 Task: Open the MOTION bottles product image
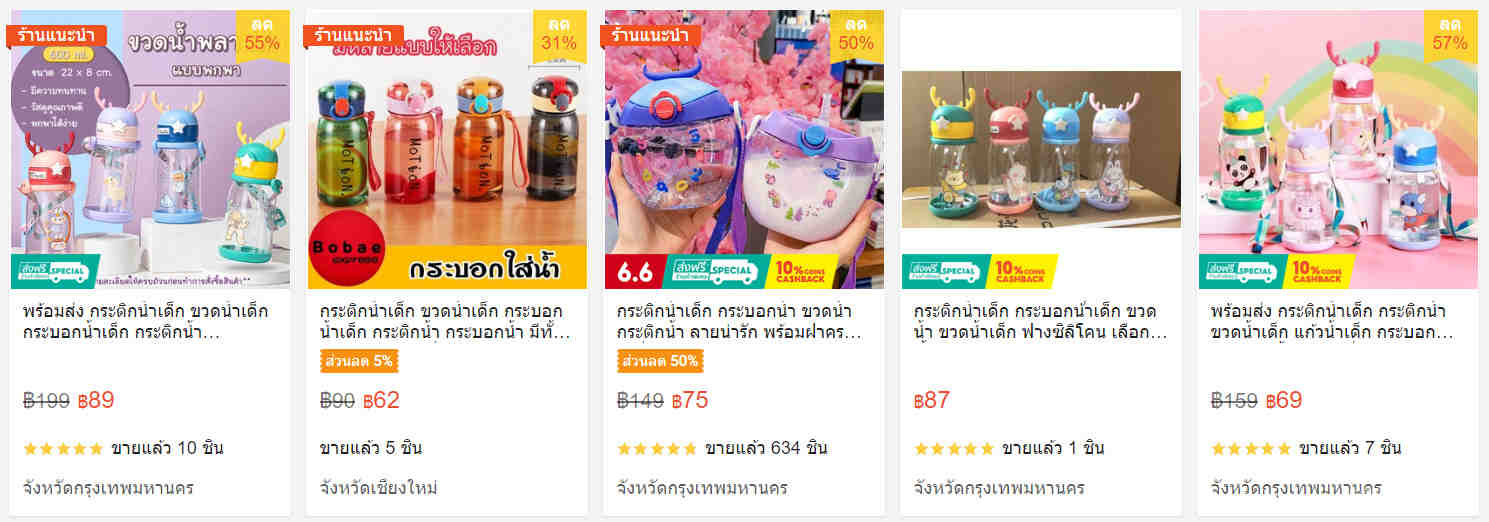pyautogui.click(x=447, y=149)
